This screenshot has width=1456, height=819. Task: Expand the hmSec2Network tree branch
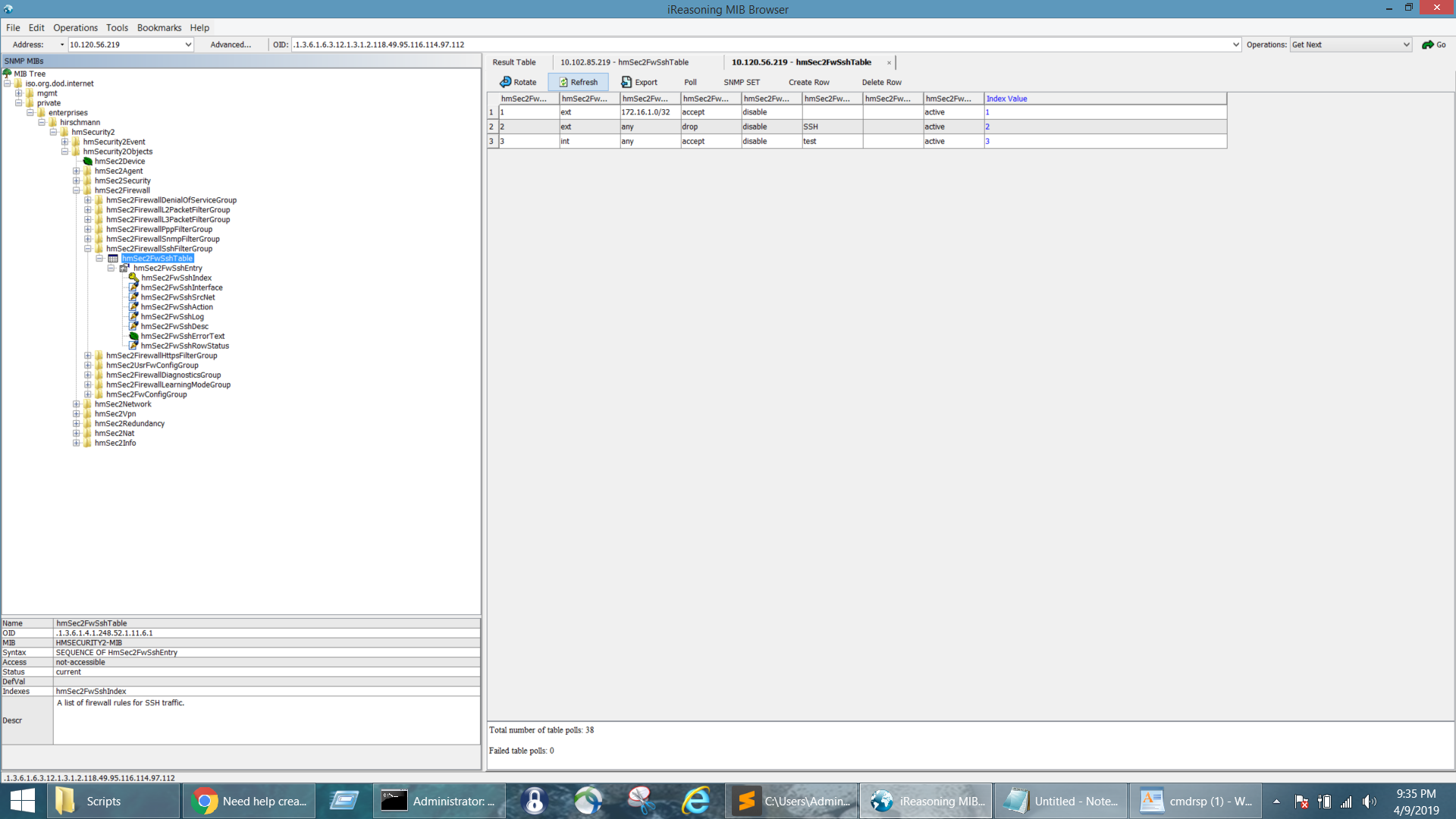click(x=76, y=404)
